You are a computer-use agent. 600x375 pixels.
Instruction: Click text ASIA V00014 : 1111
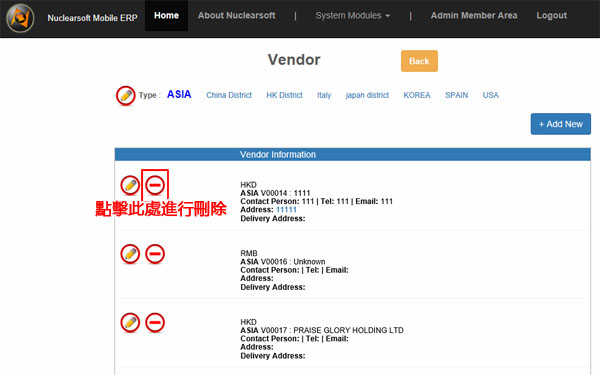coord(275,193)
